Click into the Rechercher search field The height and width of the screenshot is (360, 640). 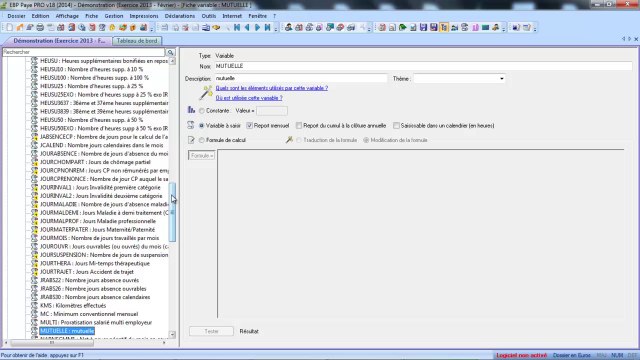tap(84, 52)
